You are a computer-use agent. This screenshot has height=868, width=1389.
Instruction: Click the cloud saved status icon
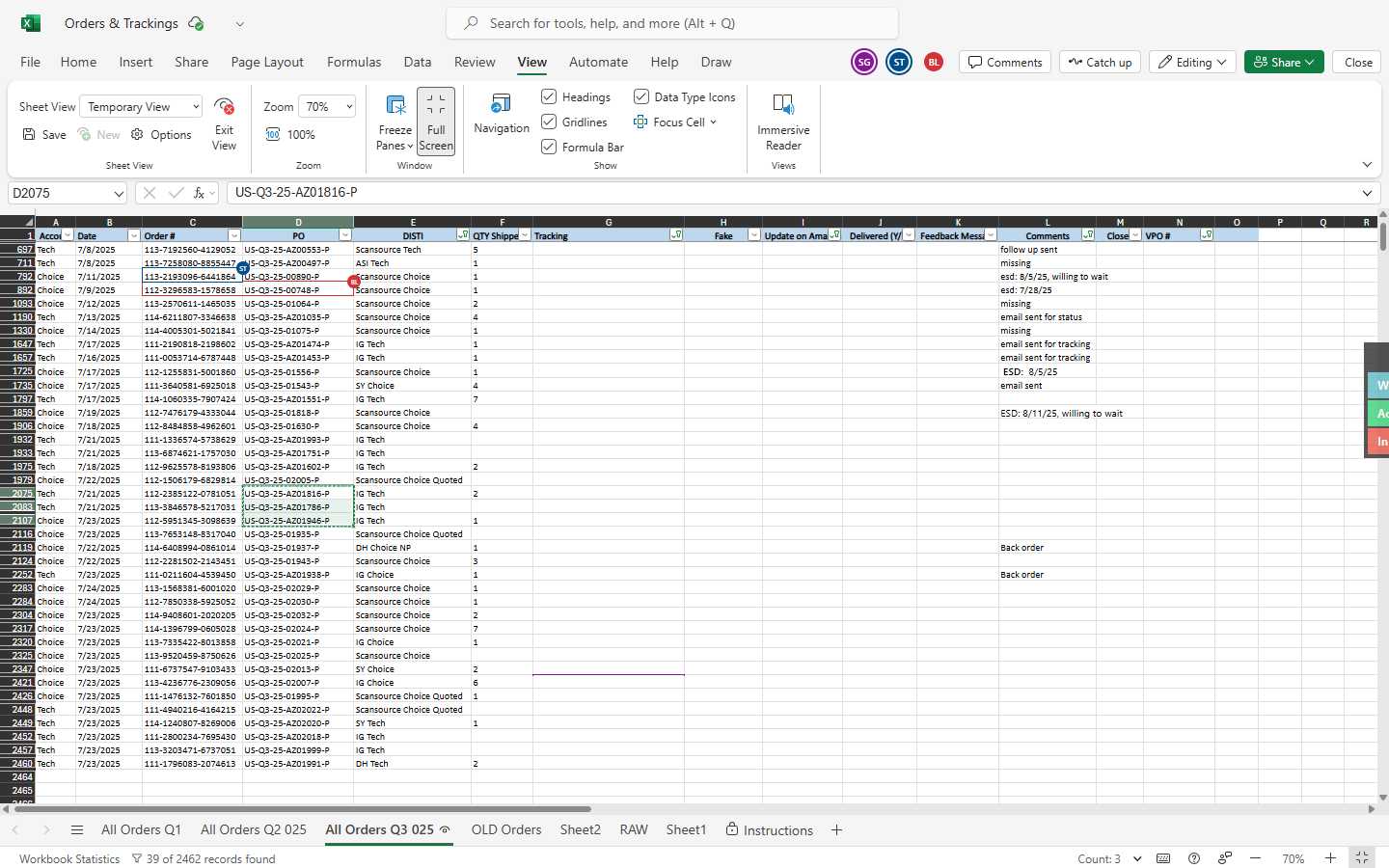[196, 23]
